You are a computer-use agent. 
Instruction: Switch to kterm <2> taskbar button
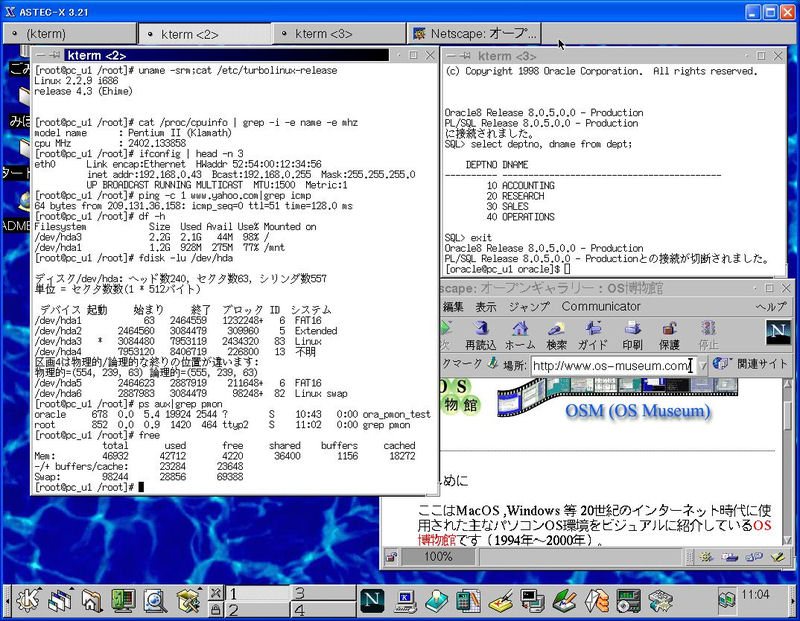pos(205,34)
